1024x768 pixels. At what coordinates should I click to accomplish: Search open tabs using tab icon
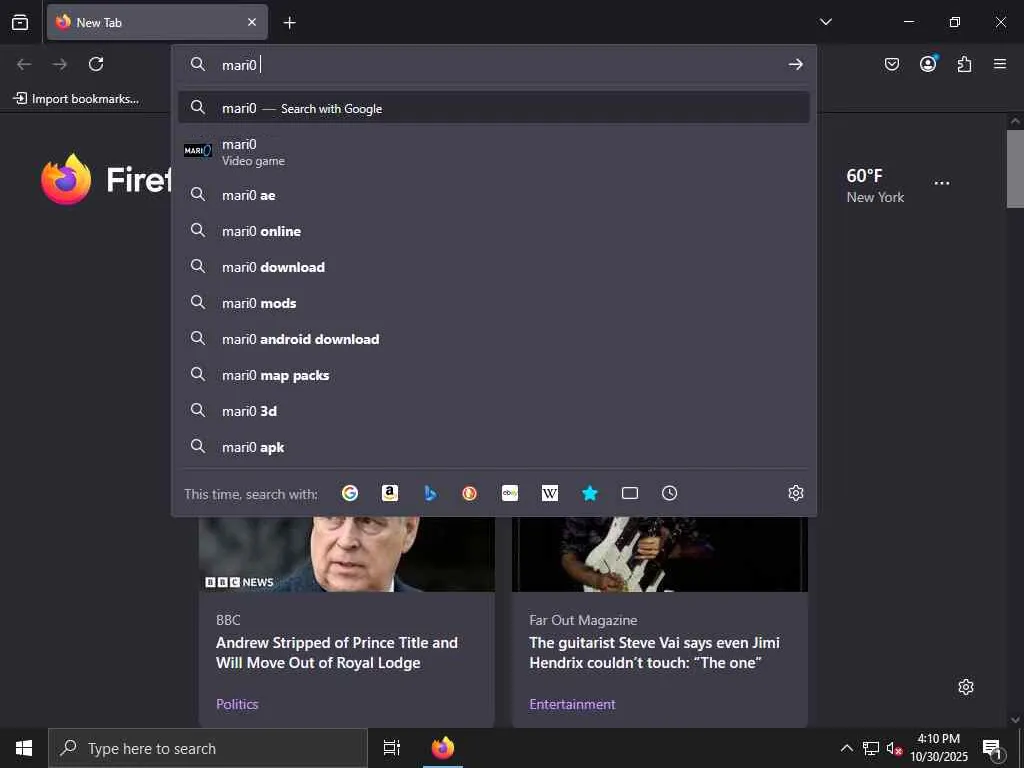630,493
